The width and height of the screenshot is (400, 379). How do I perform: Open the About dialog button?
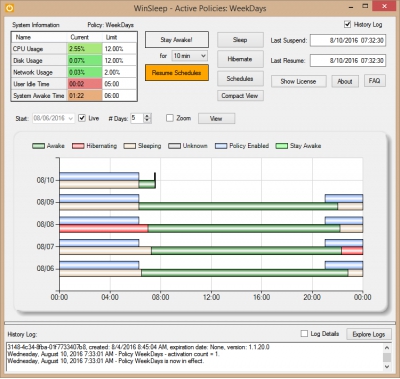345,81
